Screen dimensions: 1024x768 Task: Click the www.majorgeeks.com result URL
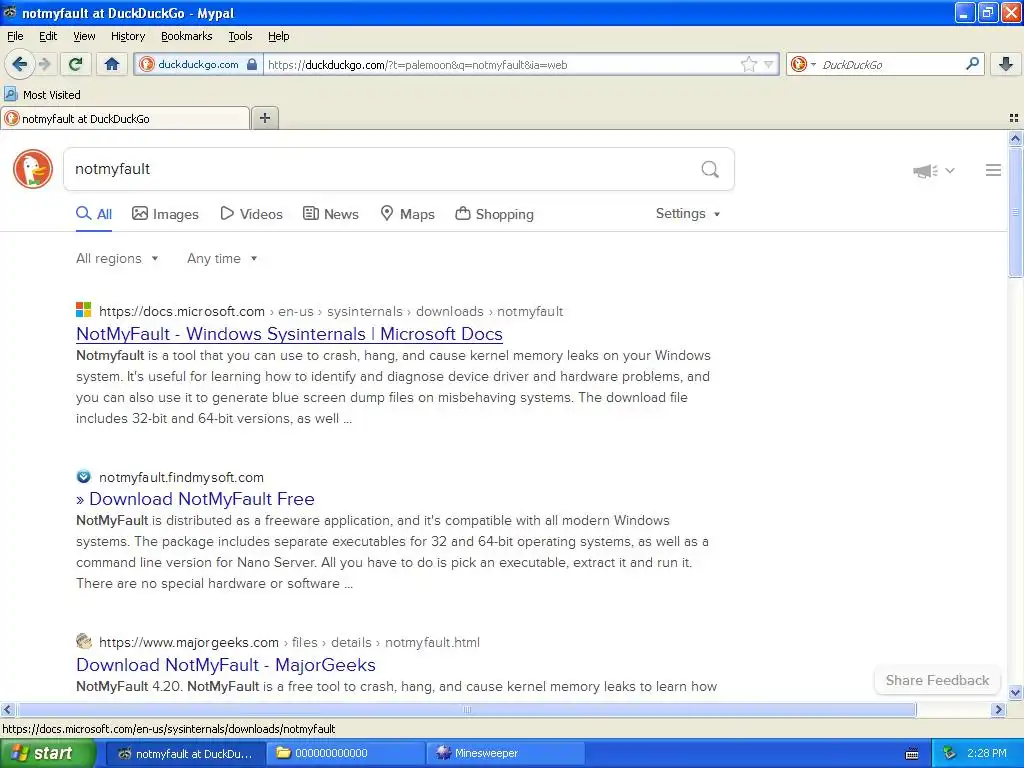(289, 643)
